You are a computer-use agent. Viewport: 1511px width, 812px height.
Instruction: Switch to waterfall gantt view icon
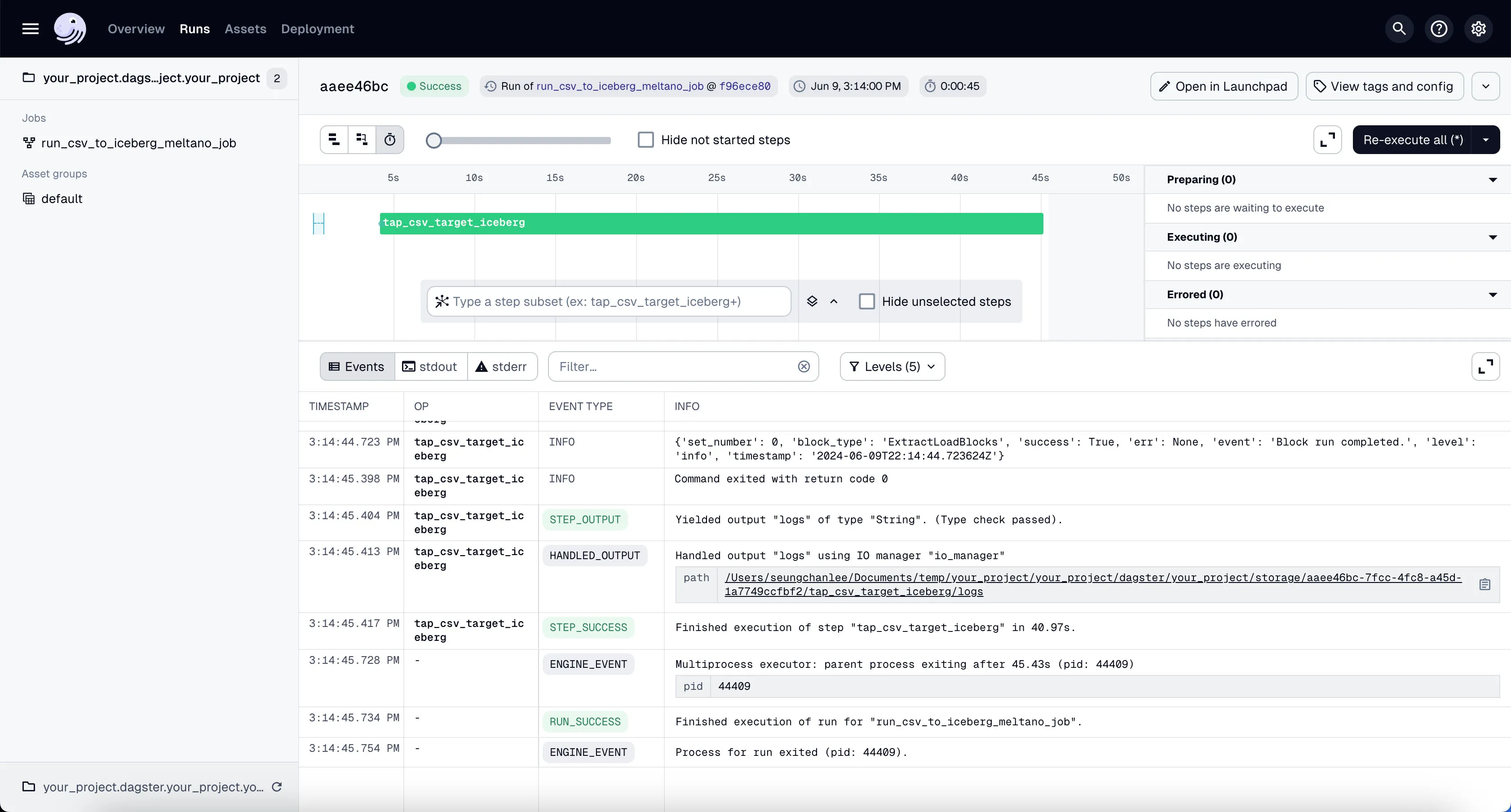[362, 140]
